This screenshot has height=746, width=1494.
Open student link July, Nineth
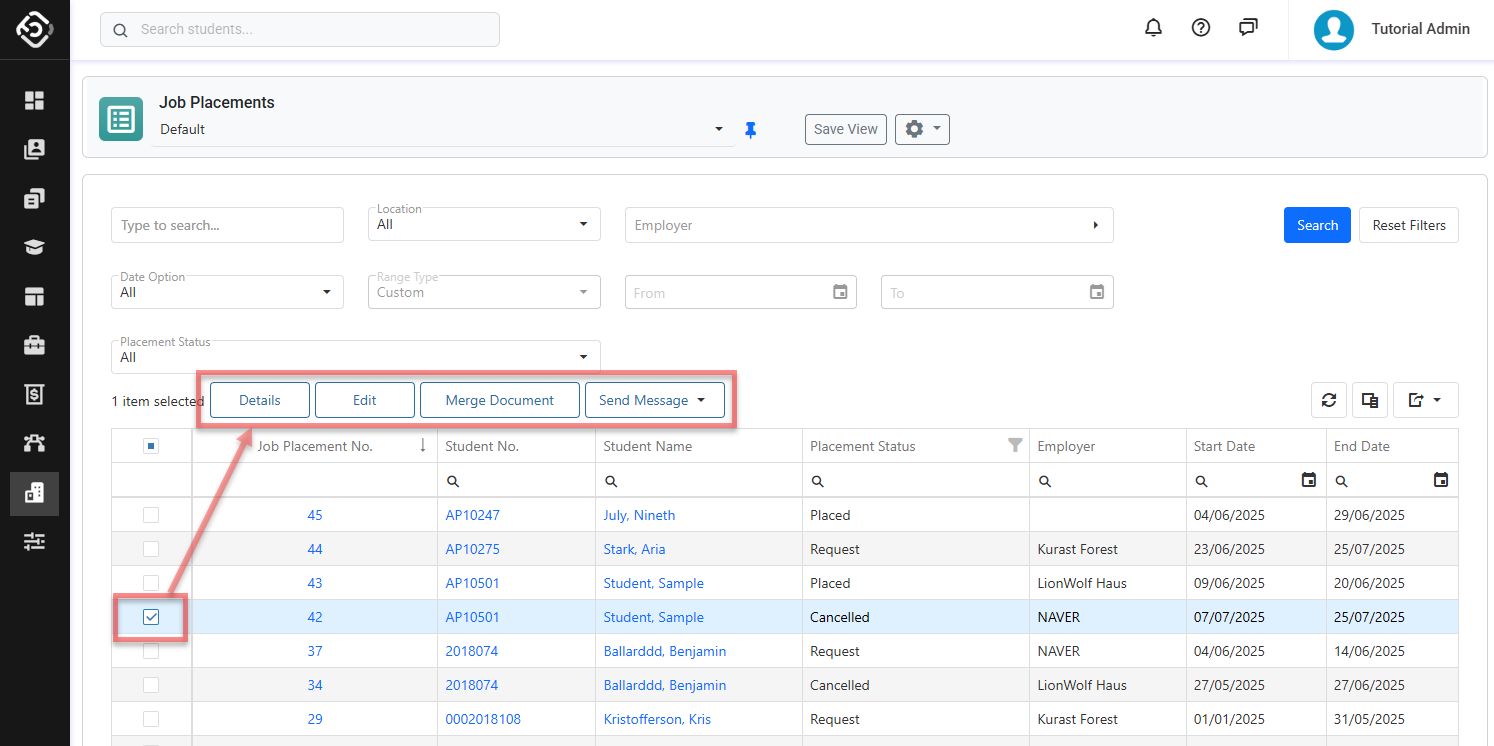coord(639,515)
